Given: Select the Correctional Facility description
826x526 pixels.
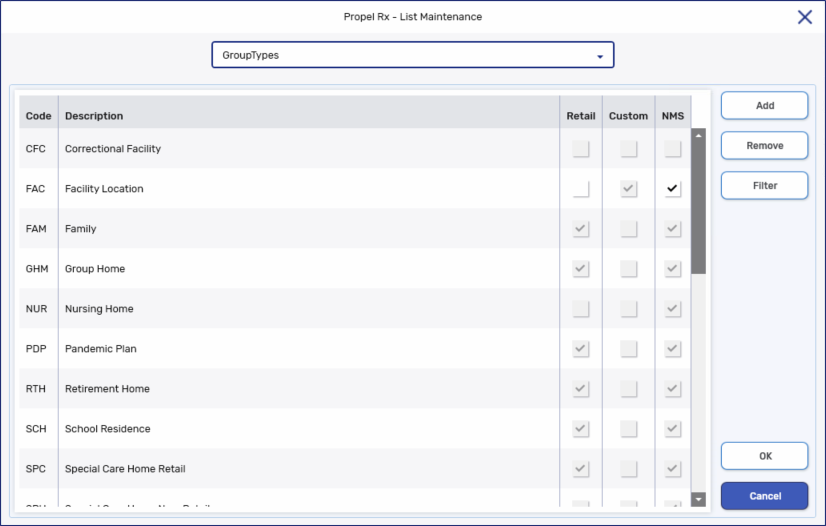Looking at the screenshot, I should click(x=309, y=148).
